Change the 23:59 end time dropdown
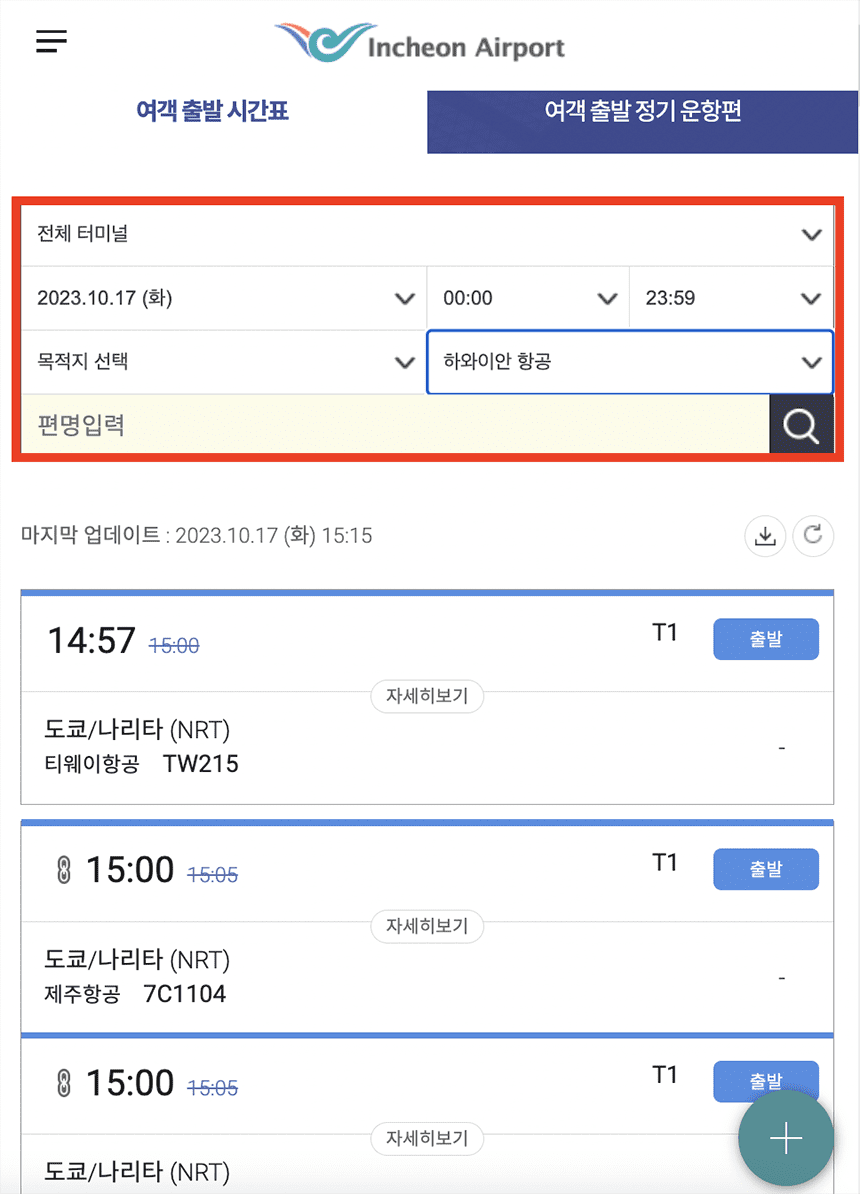Image resolution: width=860 pixels, height=1194 pixels. (731, 297)
